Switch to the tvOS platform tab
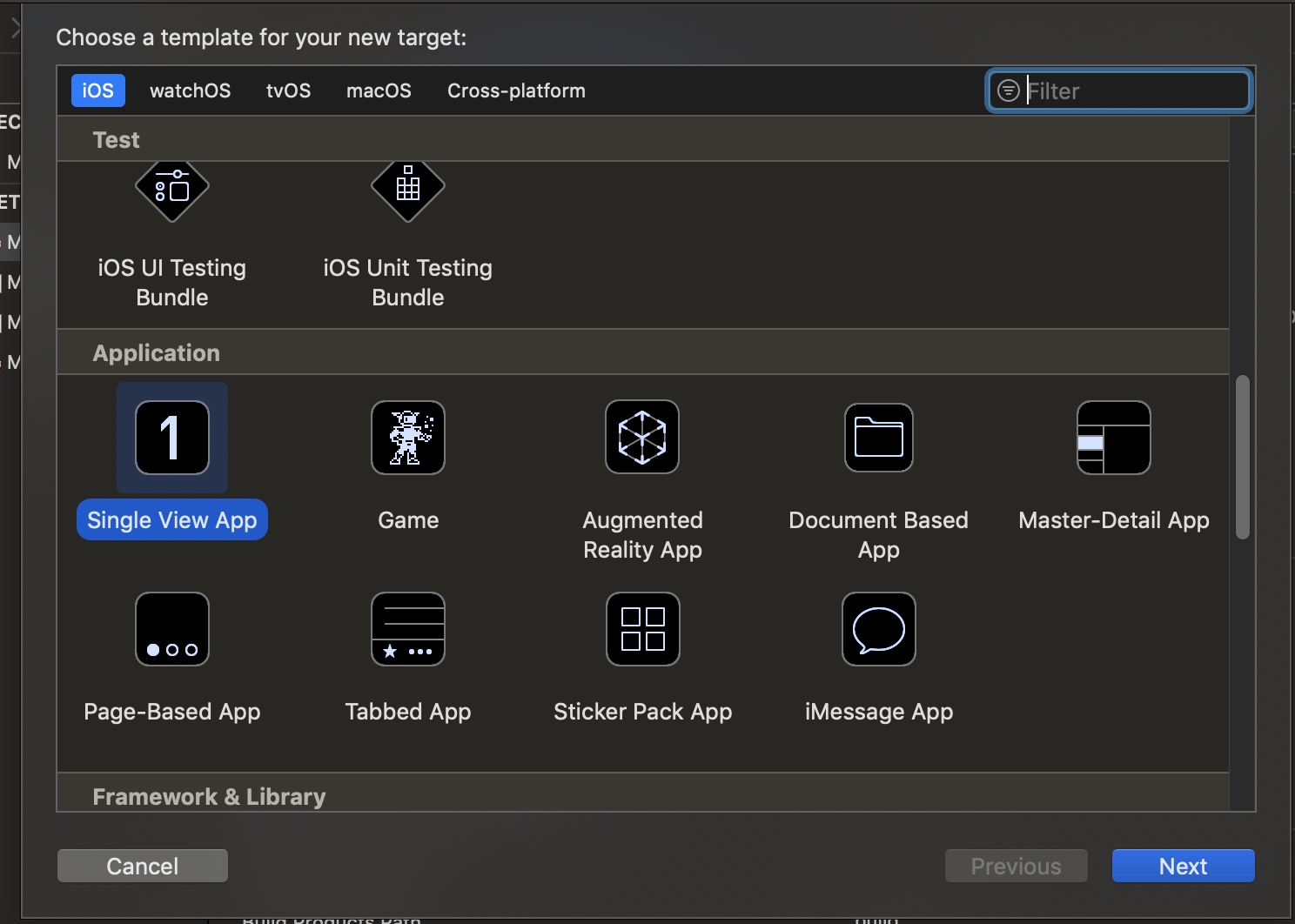 coord(289,90)
